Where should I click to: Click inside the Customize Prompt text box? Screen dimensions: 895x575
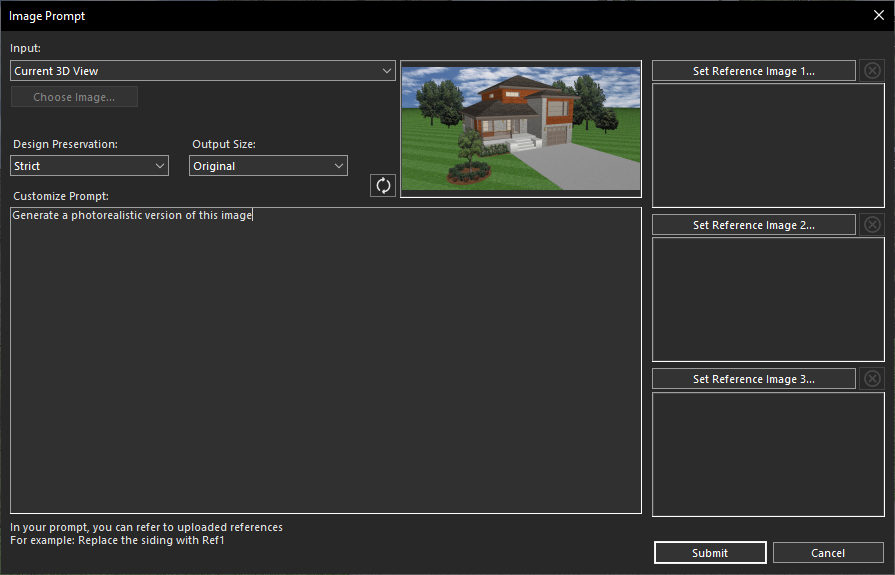pyautogui.click(x=326, y=360)
